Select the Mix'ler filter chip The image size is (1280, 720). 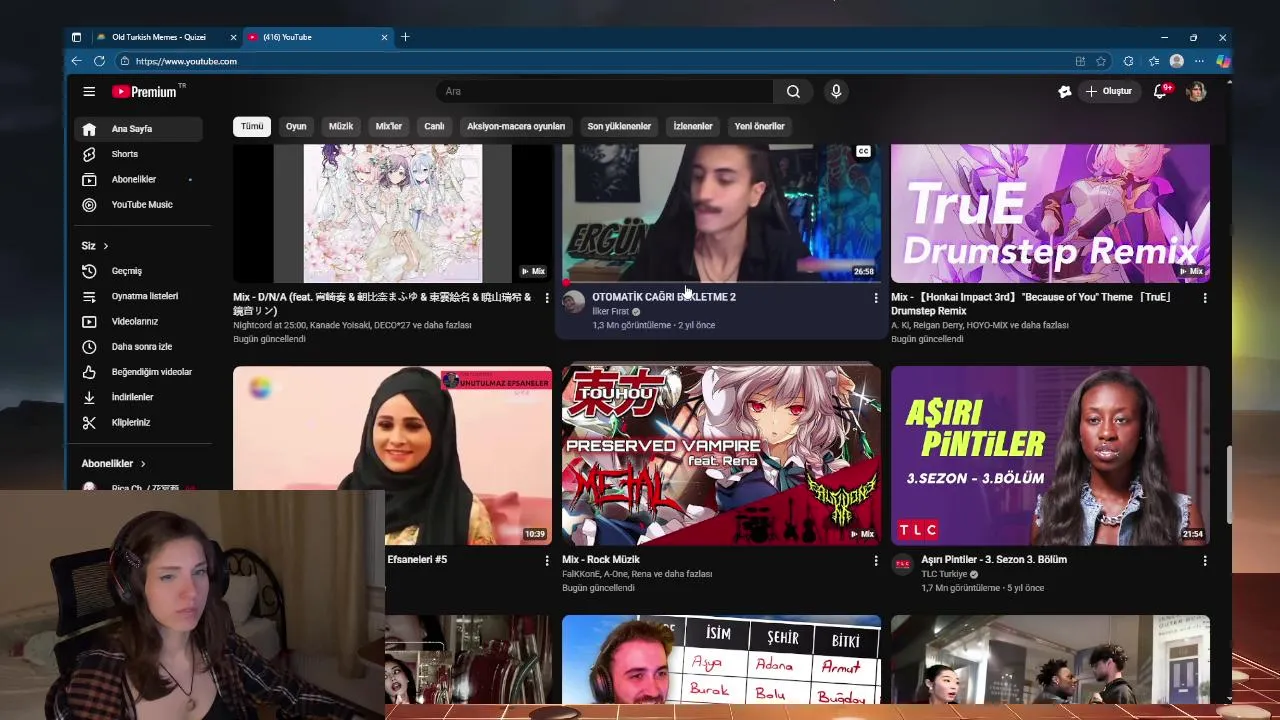tap(388, 126)
